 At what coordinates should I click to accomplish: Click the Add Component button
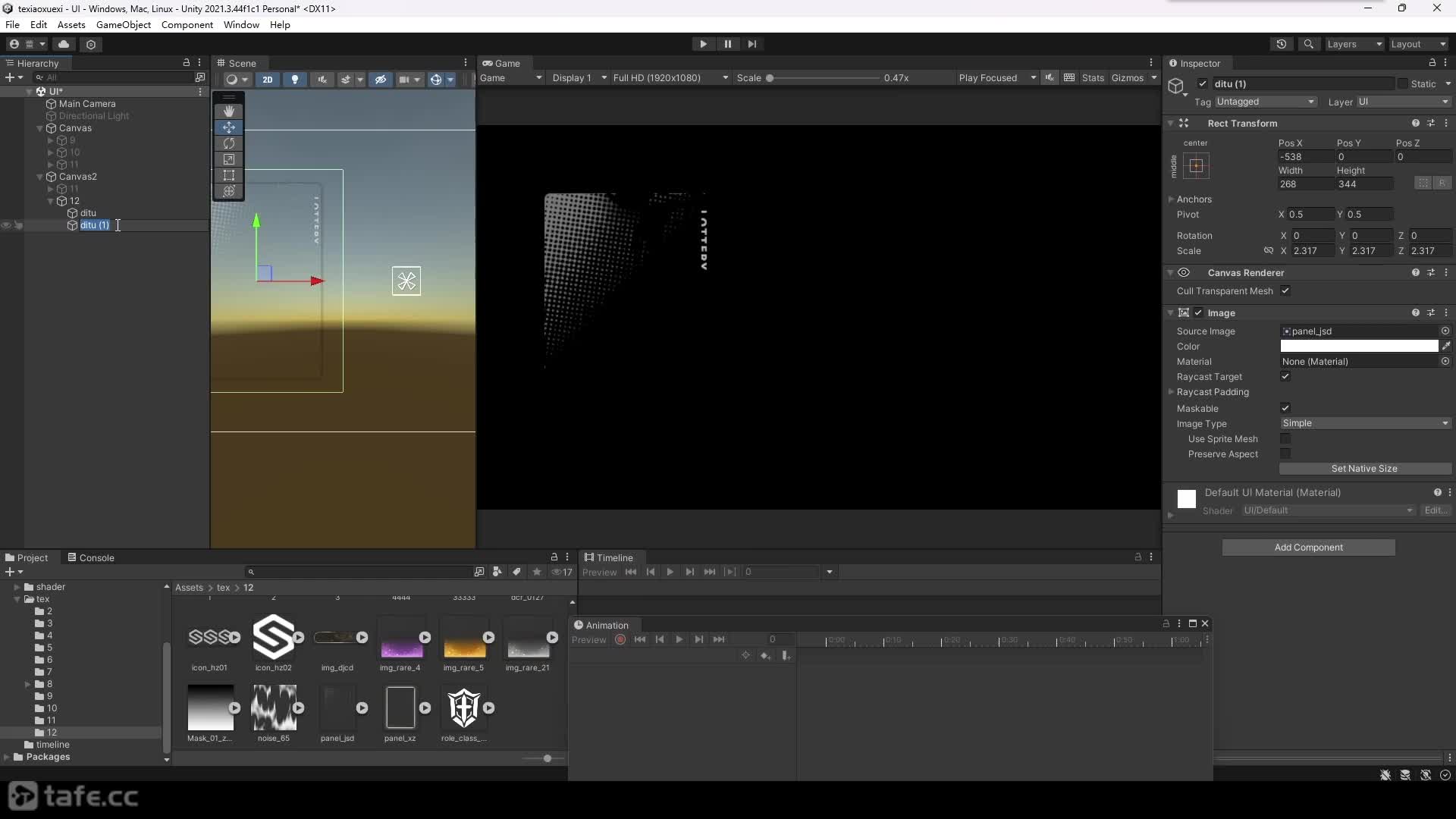[x=1308, y=548]
